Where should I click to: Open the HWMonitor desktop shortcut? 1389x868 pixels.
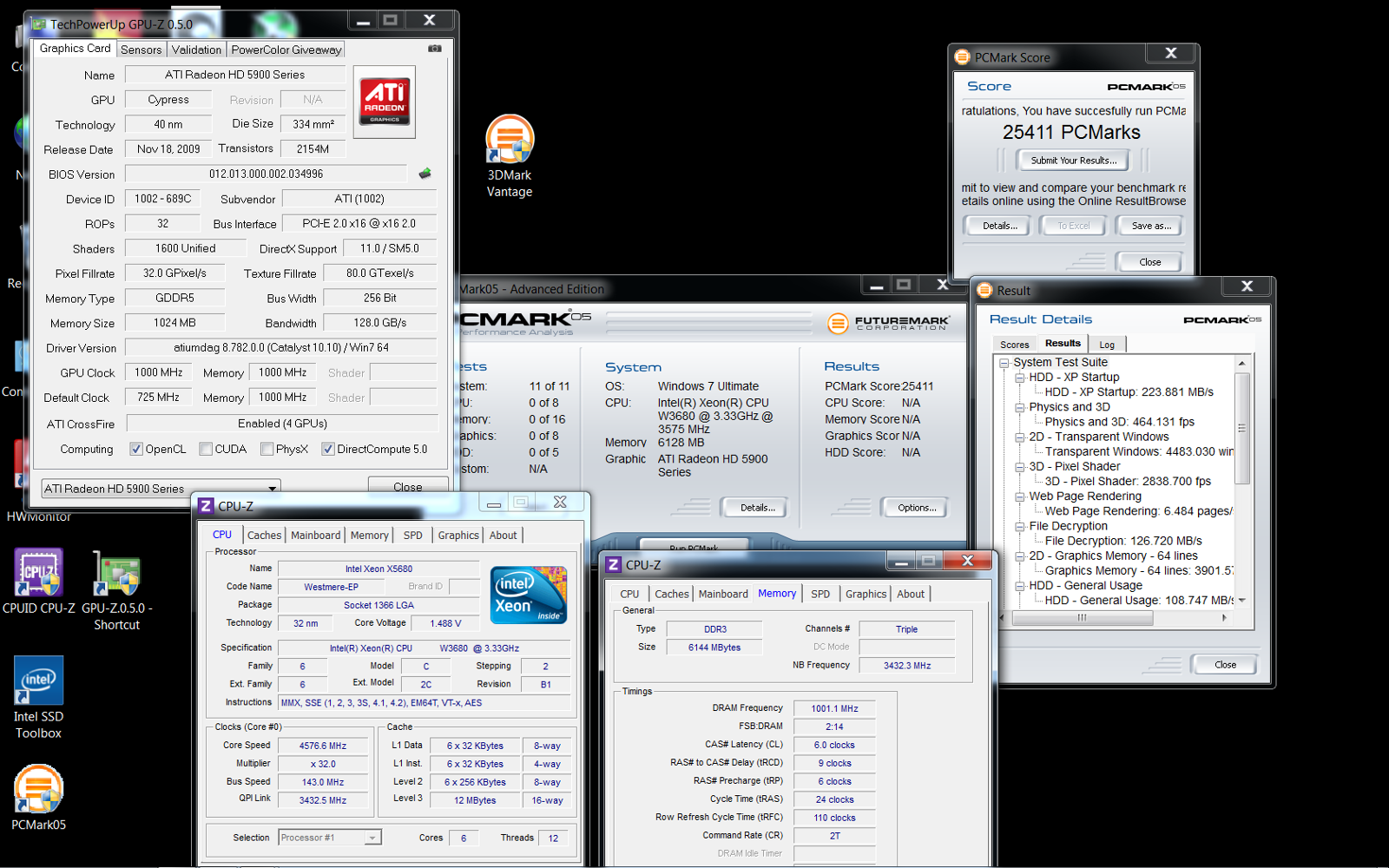39,516
